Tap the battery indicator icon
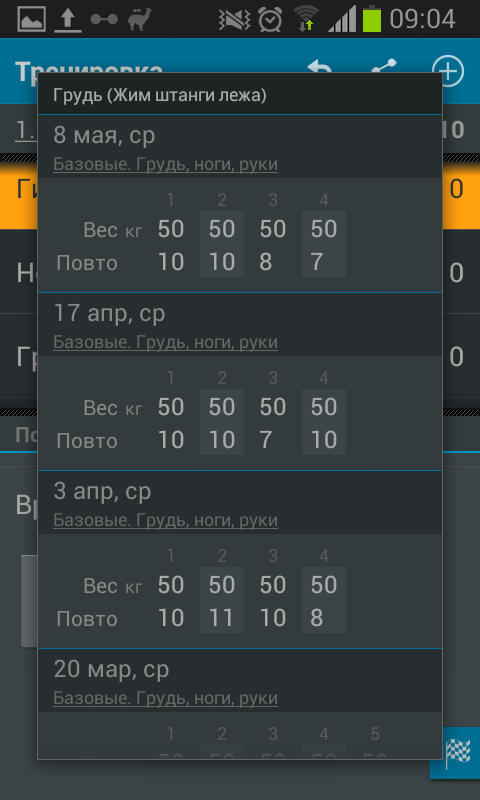Viewport: 480px width, 800px height. coord(372,19)
